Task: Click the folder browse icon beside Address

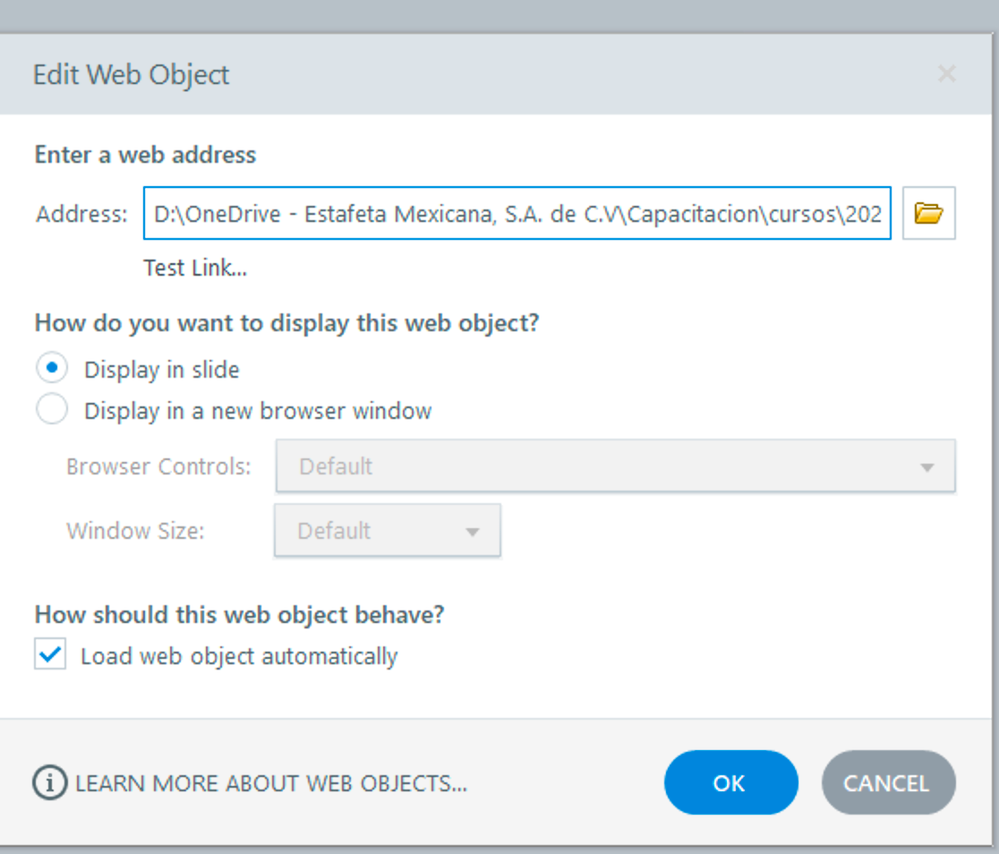Action: 929,213
